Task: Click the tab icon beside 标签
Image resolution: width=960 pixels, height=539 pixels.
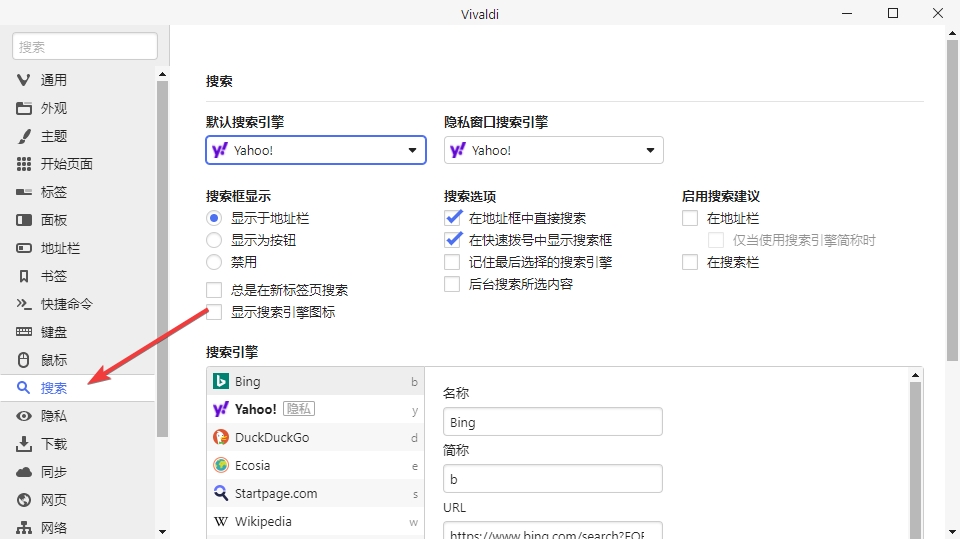Action: point(23,192)
